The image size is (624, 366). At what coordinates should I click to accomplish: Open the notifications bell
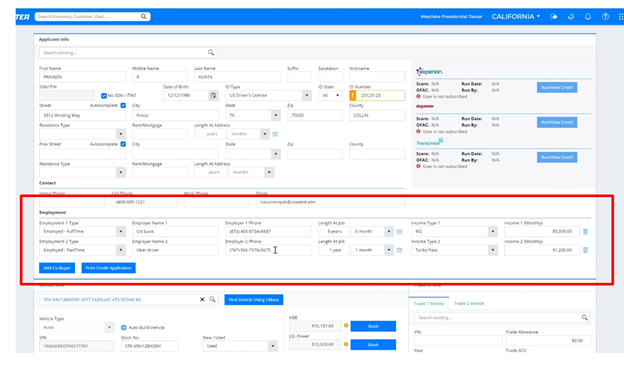[588, 17]
